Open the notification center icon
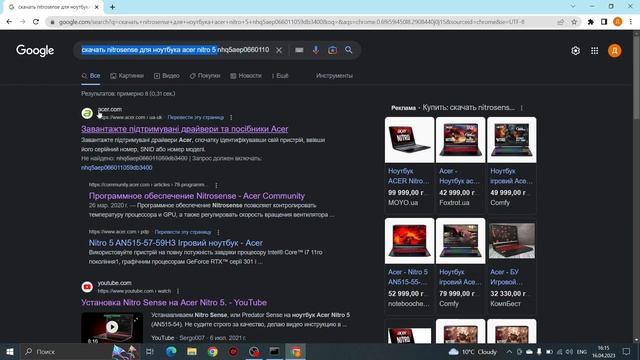This screenshot has width=640, height=360. [x=626, y=351]
